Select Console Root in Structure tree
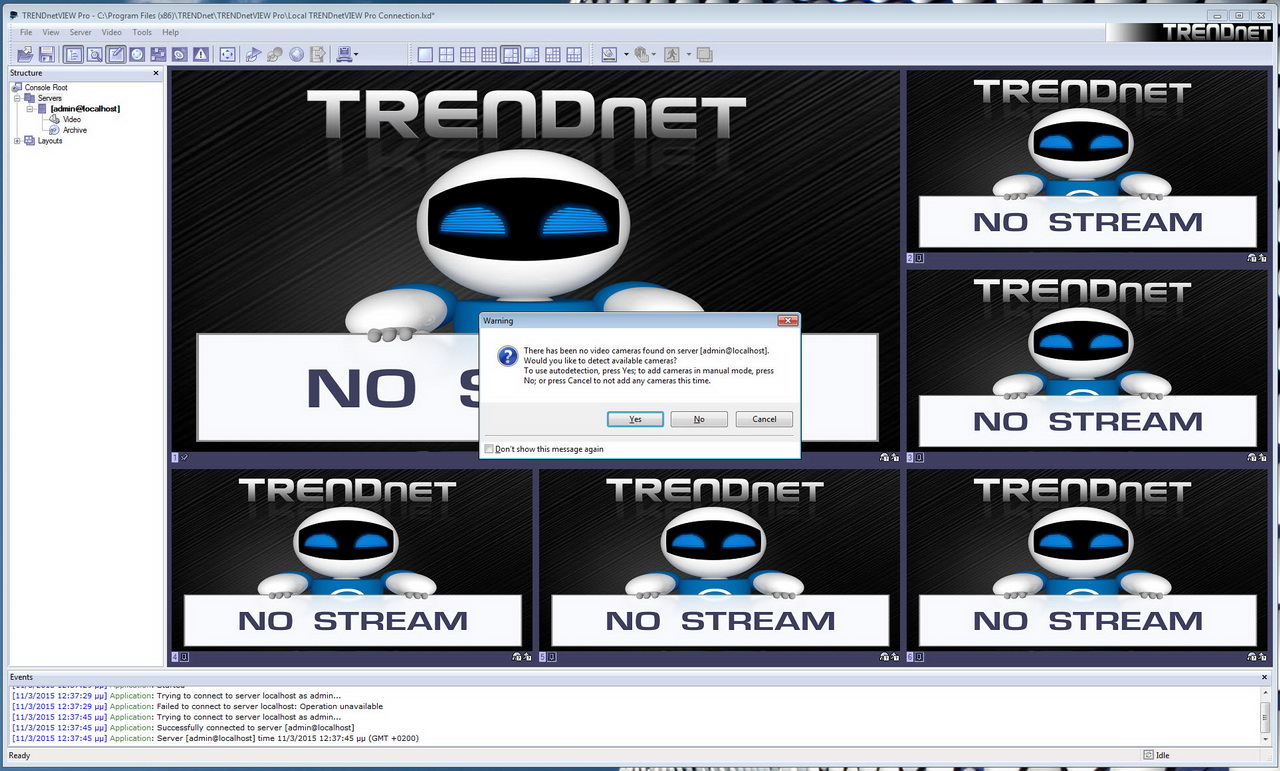Image resolution: width=1280 pixels, height=771 pixels. click(x=46, y=88)
